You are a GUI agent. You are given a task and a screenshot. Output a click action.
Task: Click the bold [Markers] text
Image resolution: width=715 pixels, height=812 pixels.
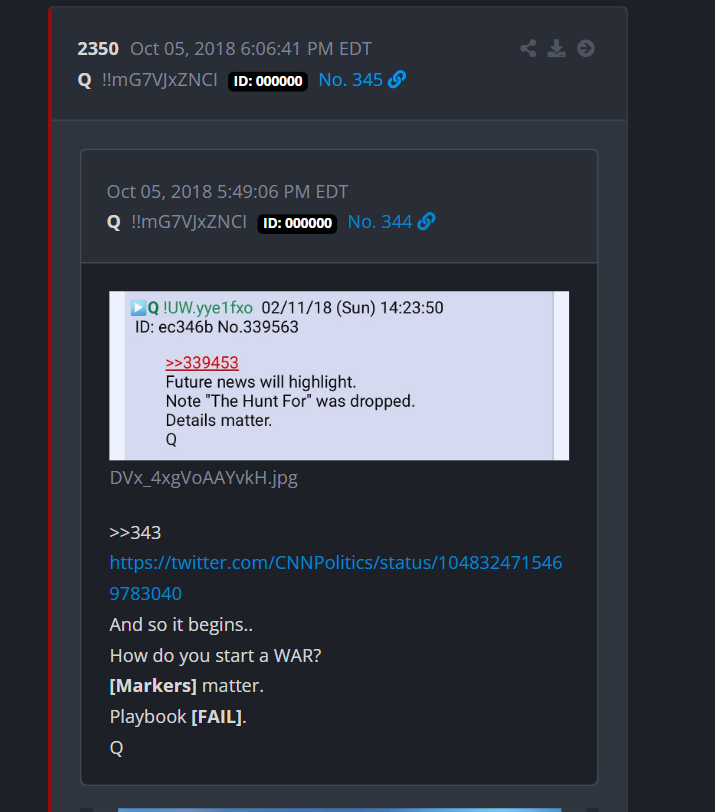153,686
